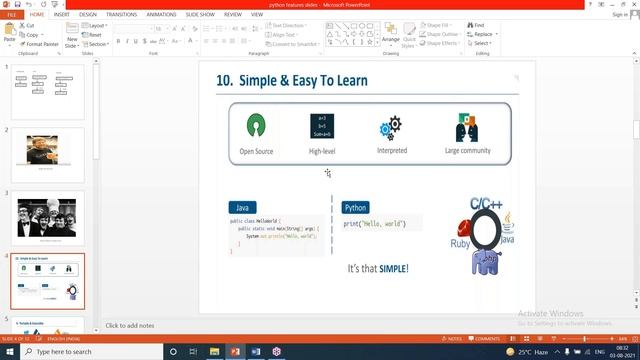640x360 pixels.
Task: Undo the last action in the quick access toolbar
Action: point(29,4)
